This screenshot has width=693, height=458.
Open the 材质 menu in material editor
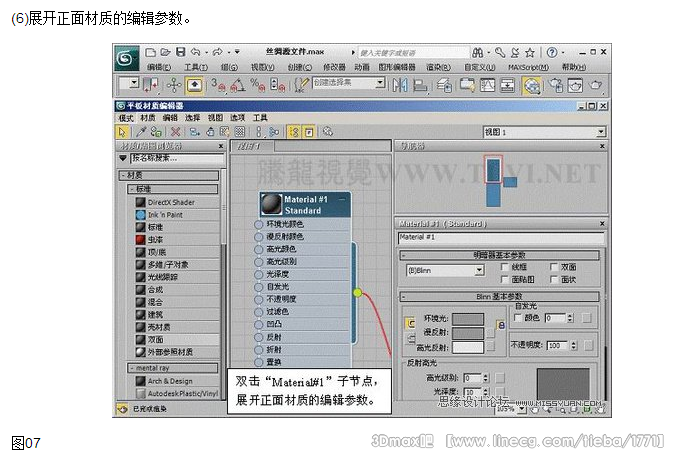click(148, 118)
